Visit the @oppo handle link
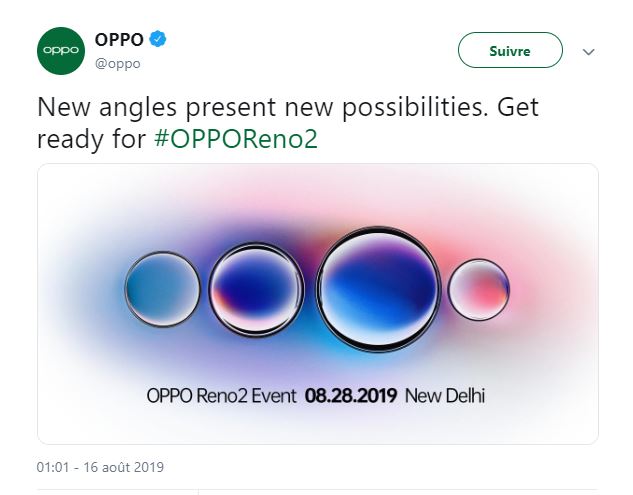This screenshot has width=633, height=495. [117, 63]
